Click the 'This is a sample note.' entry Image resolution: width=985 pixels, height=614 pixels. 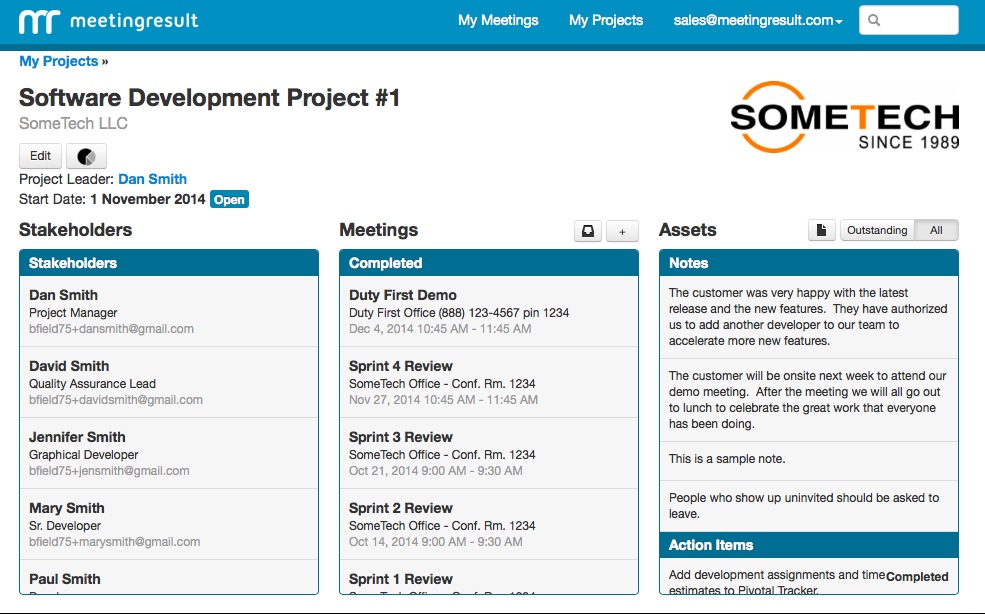808,461
